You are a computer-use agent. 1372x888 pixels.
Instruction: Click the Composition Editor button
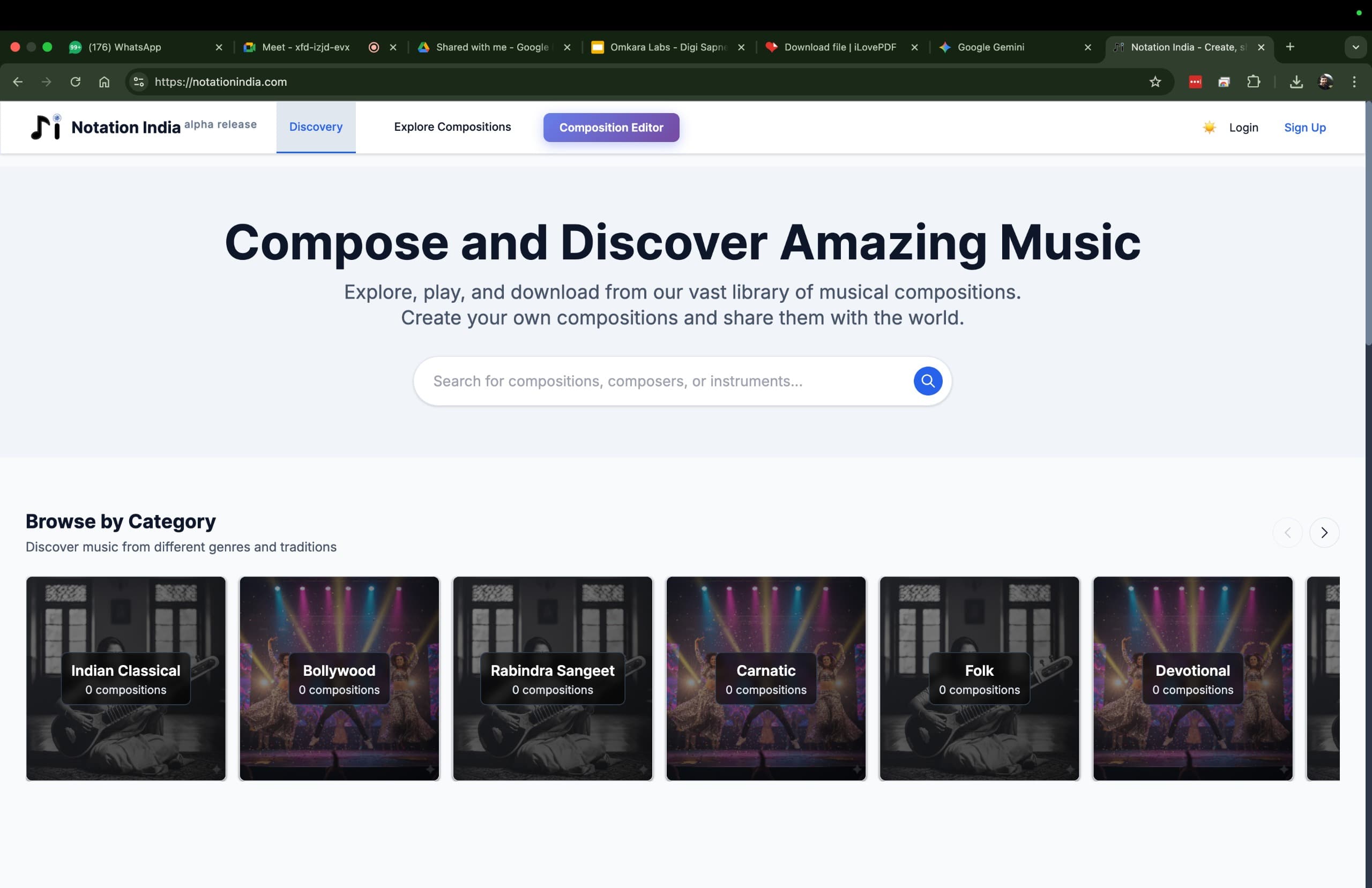point(610,128)
